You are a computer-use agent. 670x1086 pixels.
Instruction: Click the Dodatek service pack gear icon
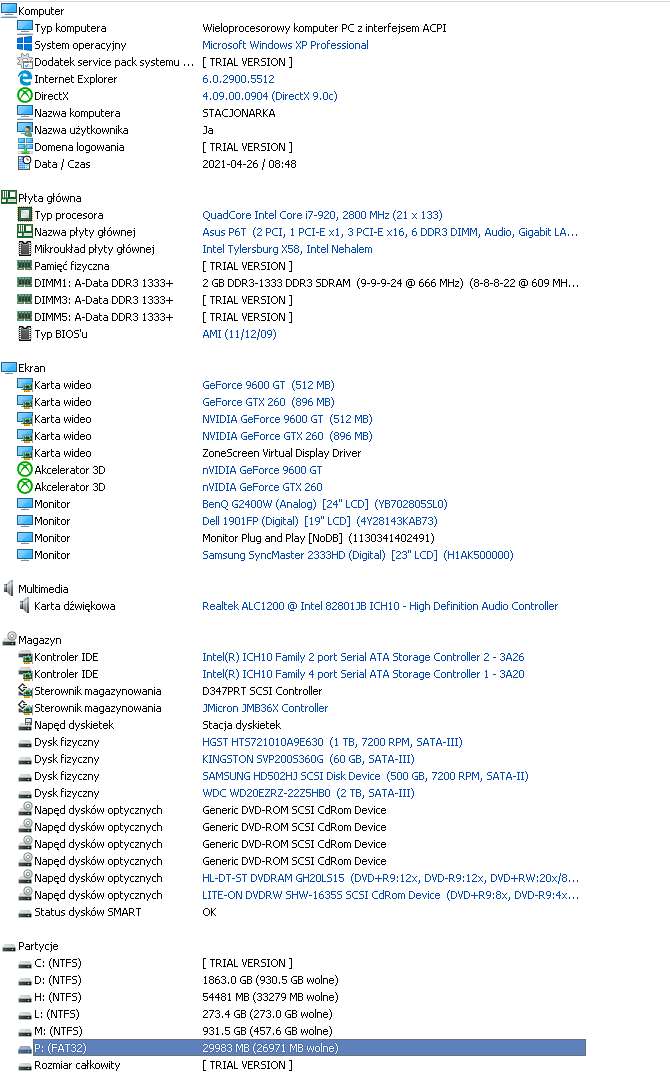click(25, 62)
